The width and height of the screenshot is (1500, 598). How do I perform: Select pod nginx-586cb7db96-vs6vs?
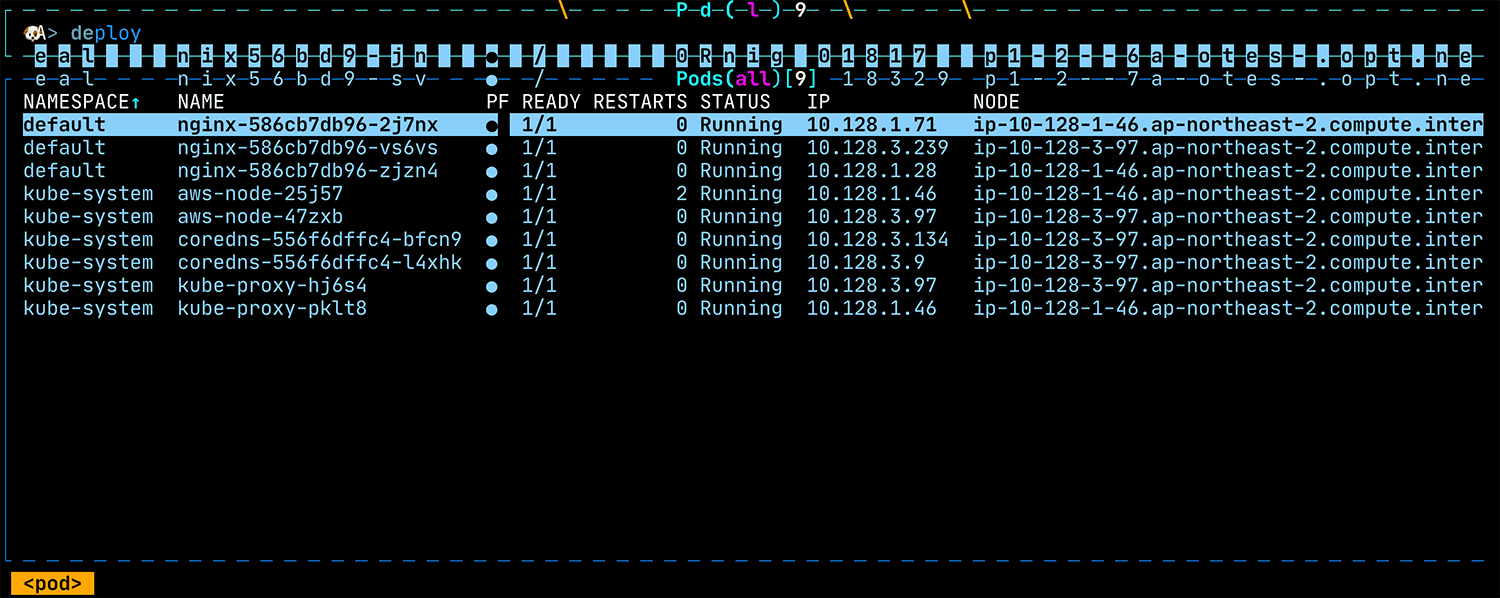point(307,148)
